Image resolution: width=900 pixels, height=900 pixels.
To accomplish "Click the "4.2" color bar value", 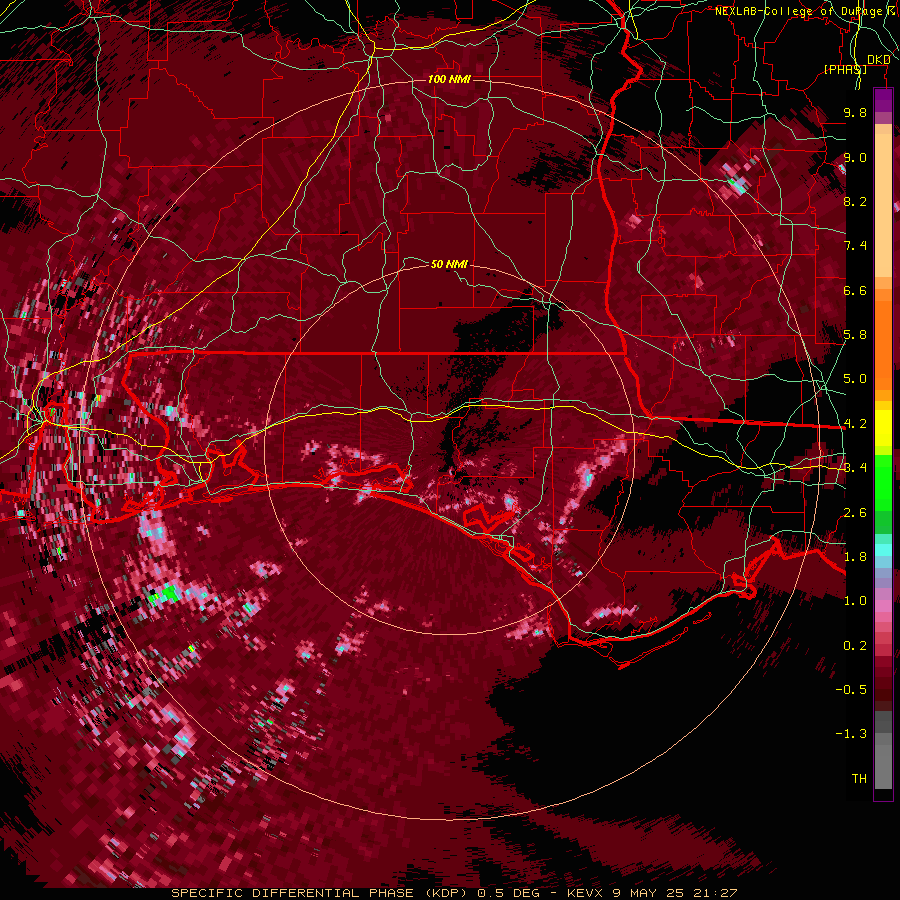I will [x=855, y=424].
